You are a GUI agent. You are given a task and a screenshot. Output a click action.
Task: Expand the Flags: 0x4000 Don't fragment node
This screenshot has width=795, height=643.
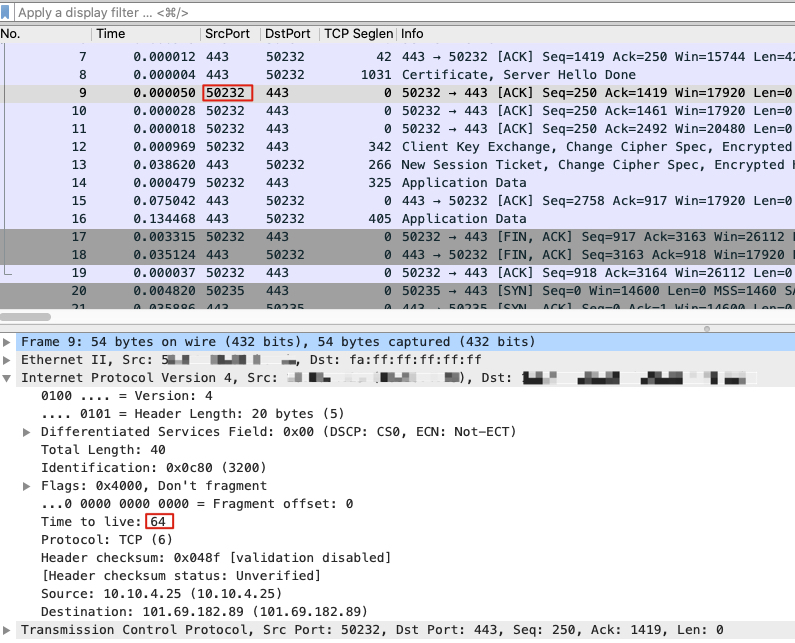coord(27,486)
